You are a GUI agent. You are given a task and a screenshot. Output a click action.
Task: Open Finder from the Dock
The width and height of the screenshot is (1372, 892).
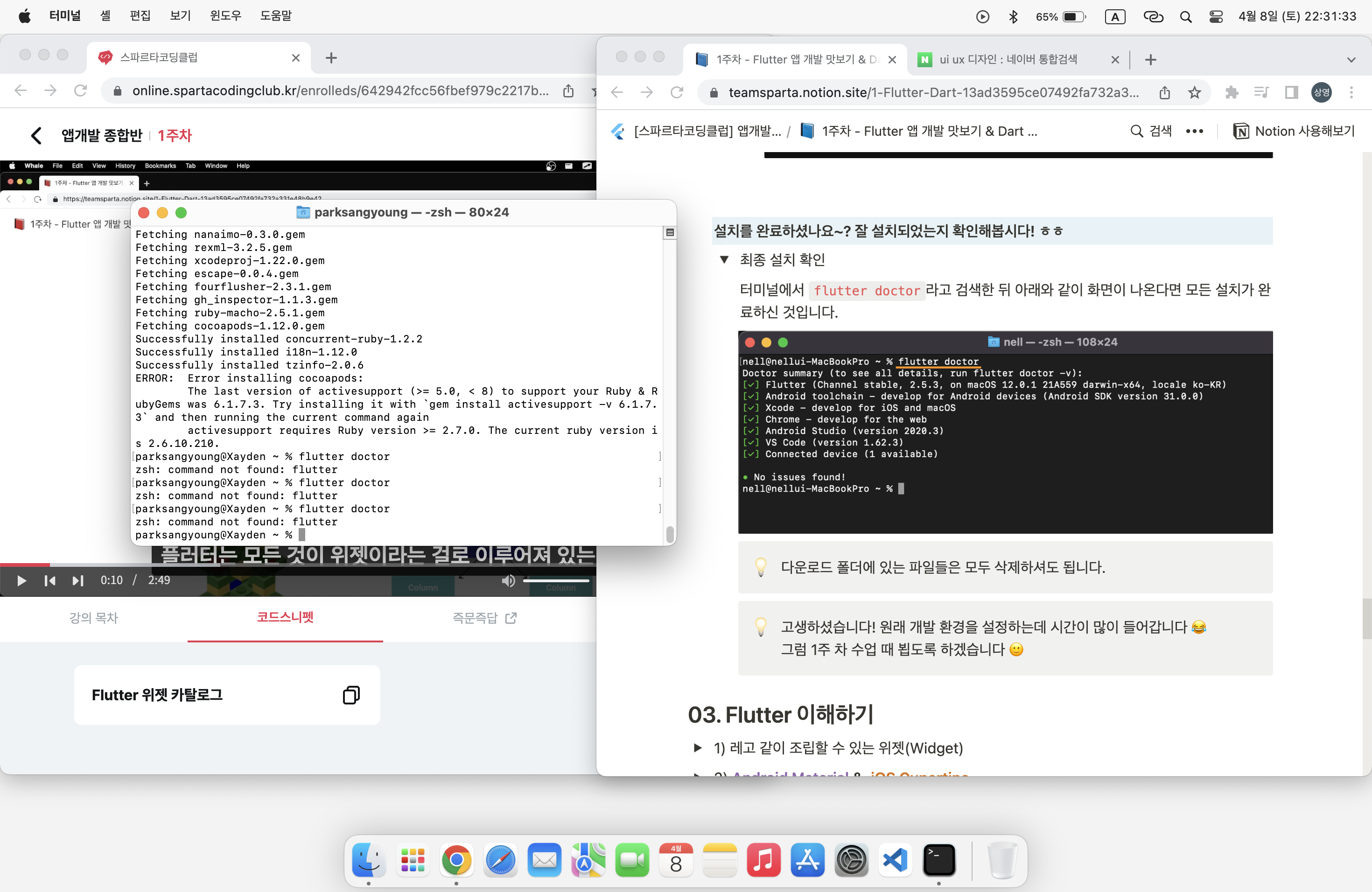pos(368,860)
